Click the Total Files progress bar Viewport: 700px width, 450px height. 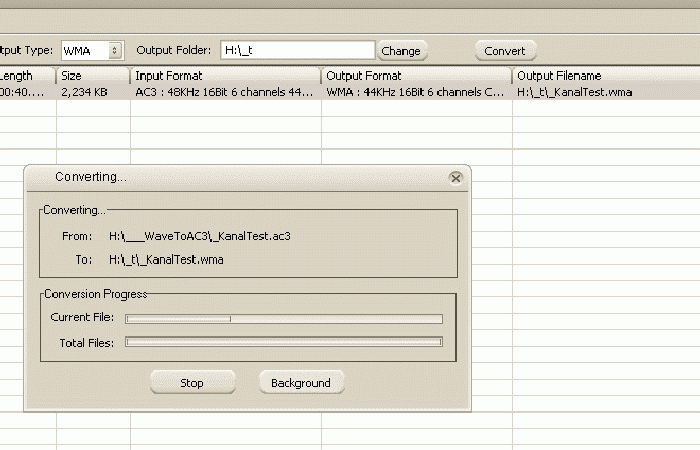(x=283, y=342)
